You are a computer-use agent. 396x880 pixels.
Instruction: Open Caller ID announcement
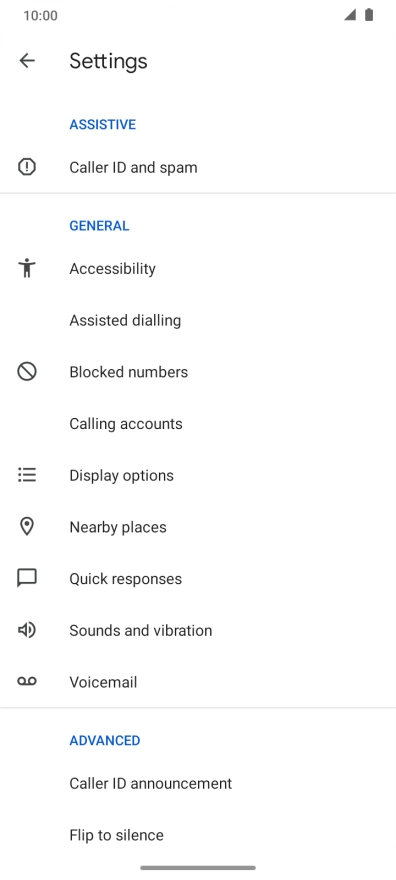pos(198,783)
